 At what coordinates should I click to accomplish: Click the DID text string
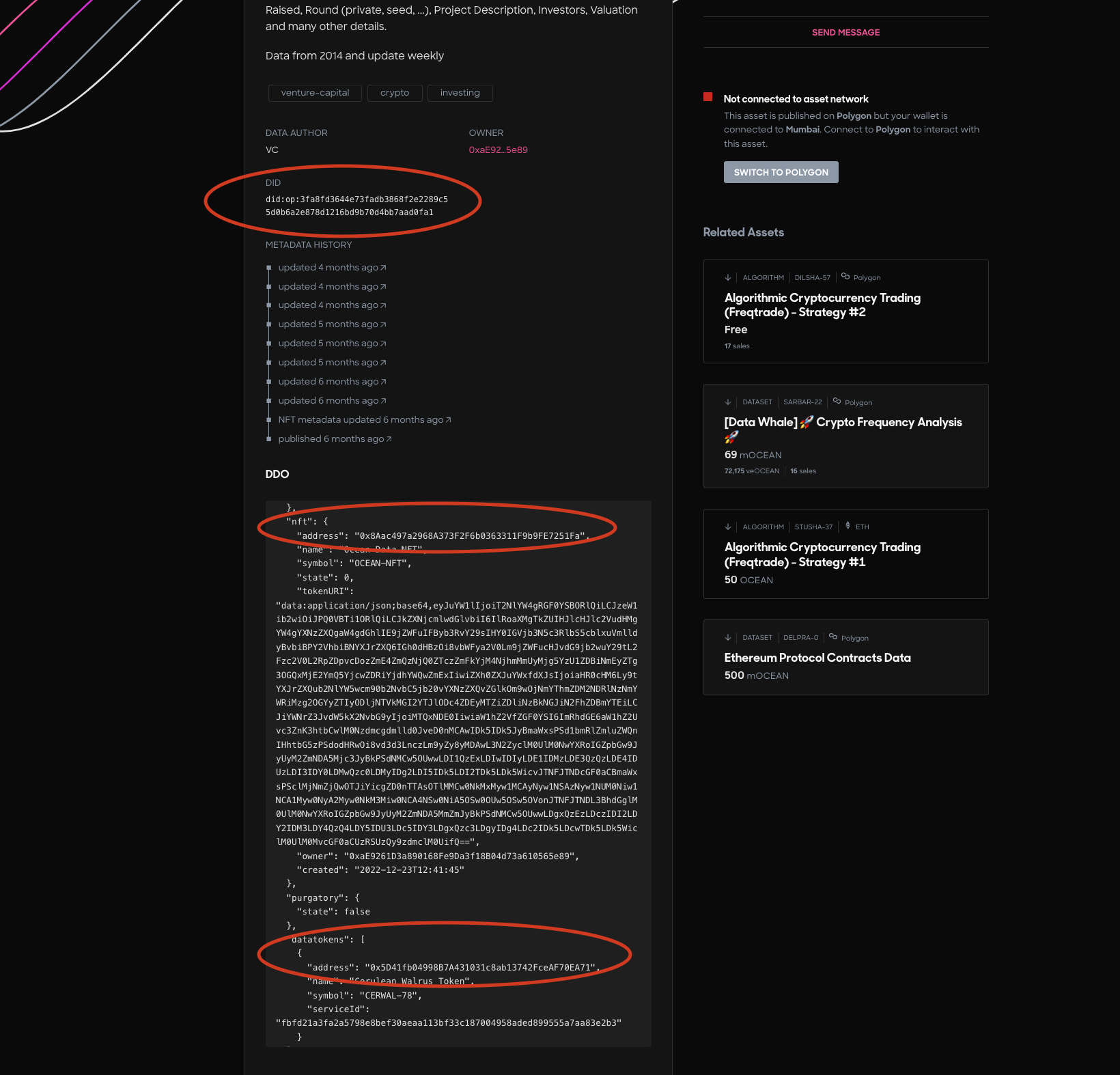356,206
